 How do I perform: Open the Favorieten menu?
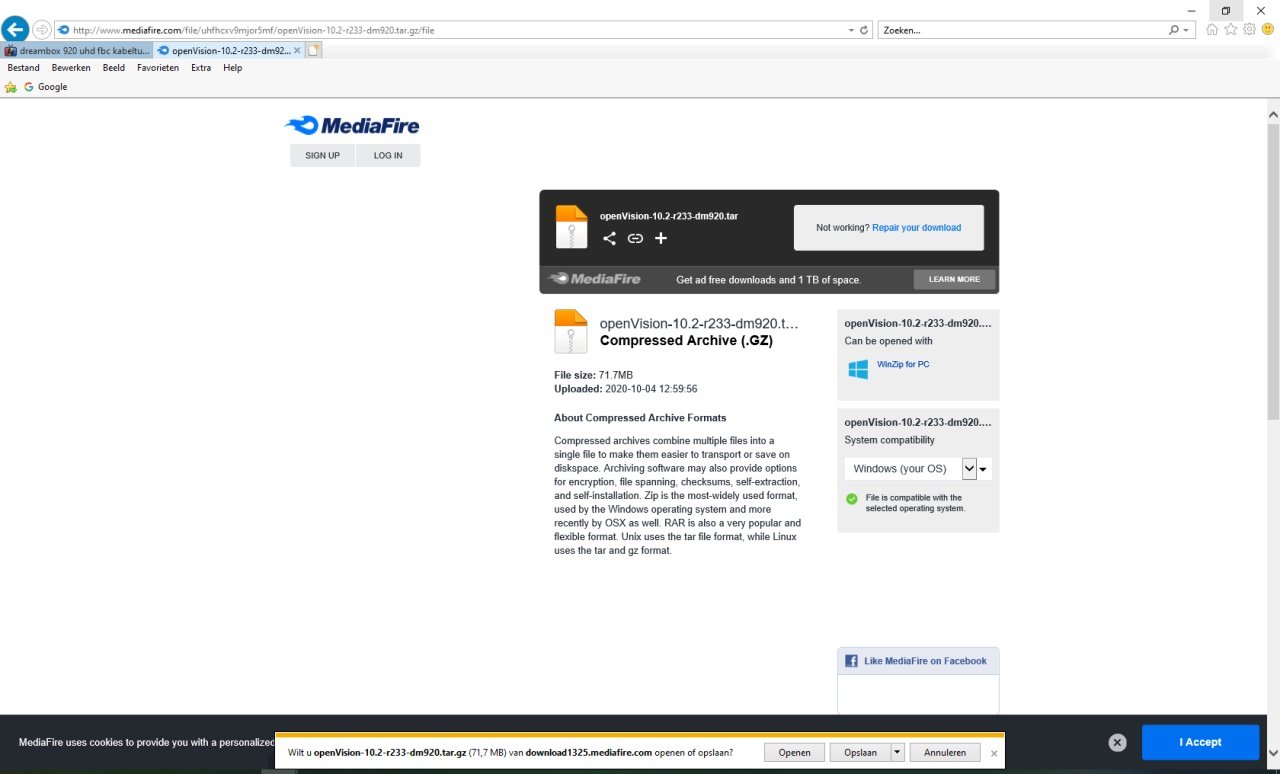(x=158, y=68)
